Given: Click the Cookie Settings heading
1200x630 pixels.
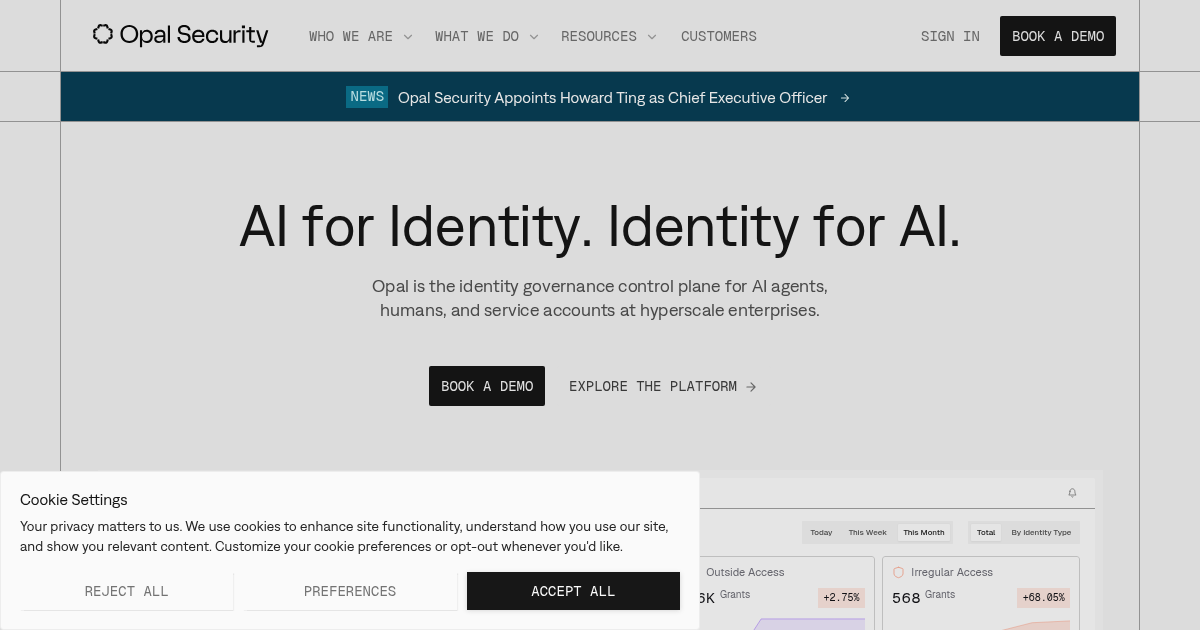Looking at the screenshot, I should point(74,500).
